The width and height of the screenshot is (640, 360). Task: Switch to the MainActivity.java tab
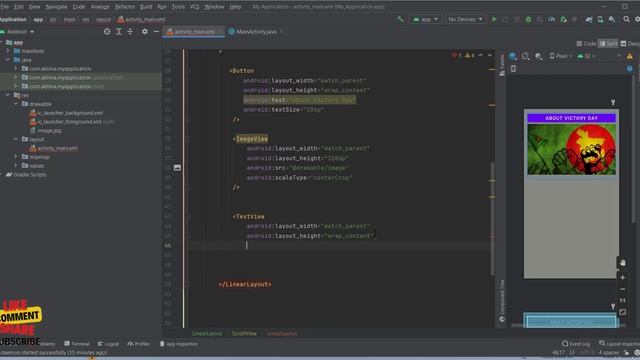[256, 31]
